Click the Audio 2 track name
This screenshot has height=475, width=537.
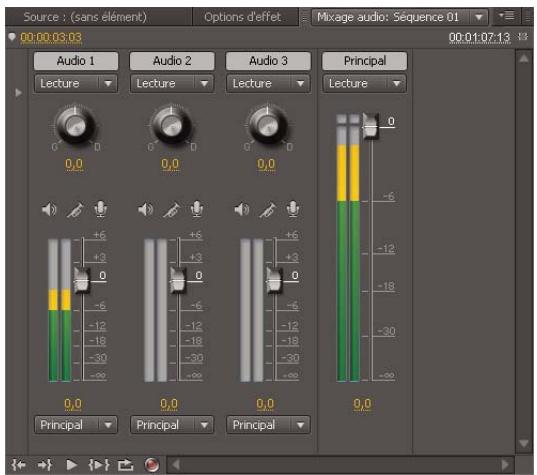pos(172,61)
